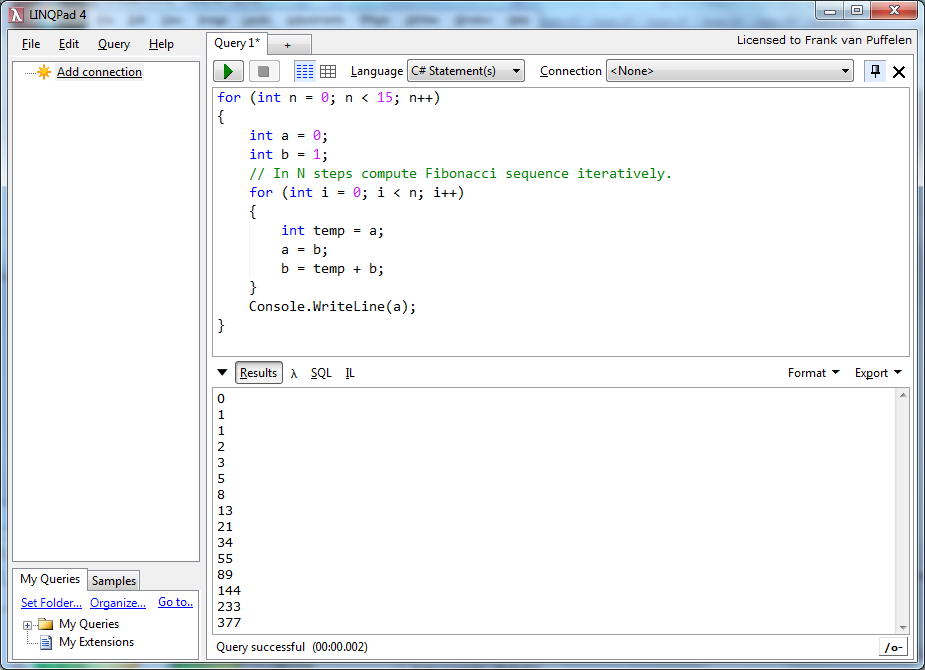Screen dimensions: 925x670
Task: Click the Set Folder link
Action: click(51, 602)
